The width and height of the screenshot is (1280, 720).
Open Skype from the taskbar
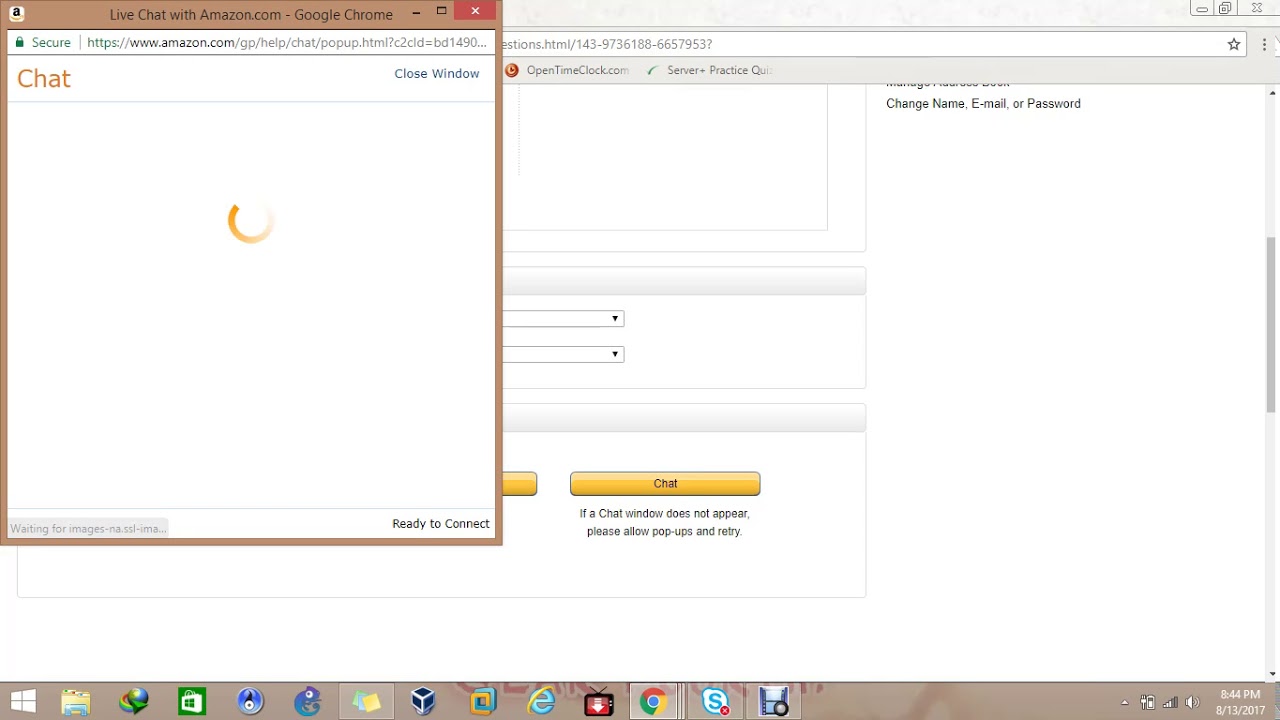[714, 702]
